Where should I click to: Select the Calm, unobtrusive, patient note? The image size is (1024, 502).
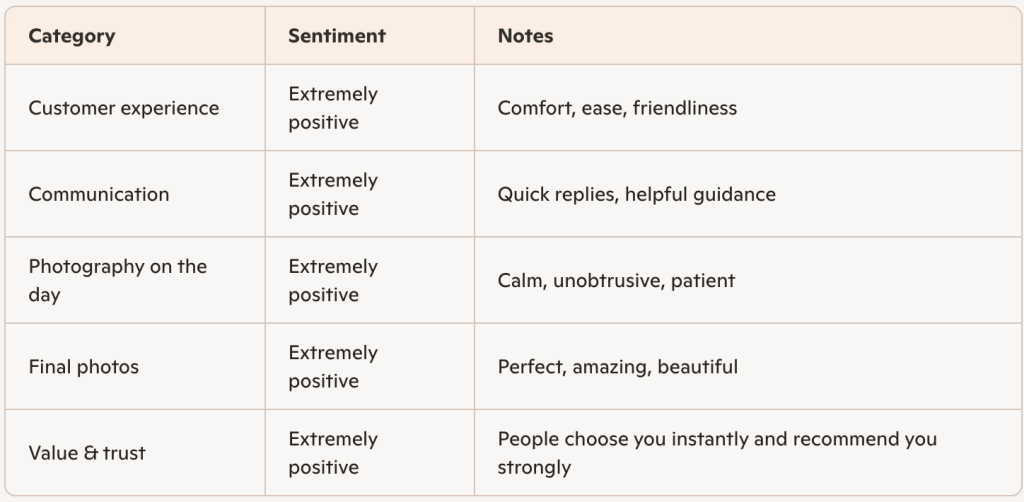(x=616, y=280)
